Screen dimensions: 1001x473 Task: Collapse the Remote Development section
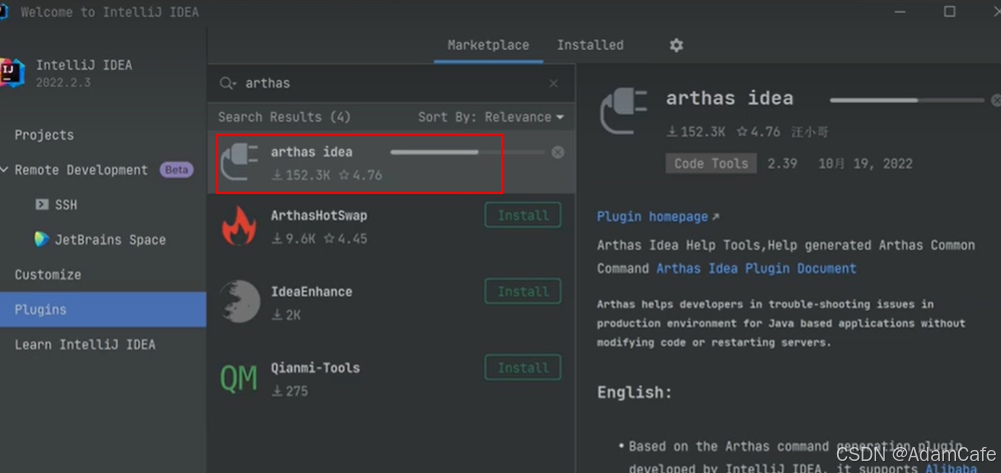pos(5,170)
